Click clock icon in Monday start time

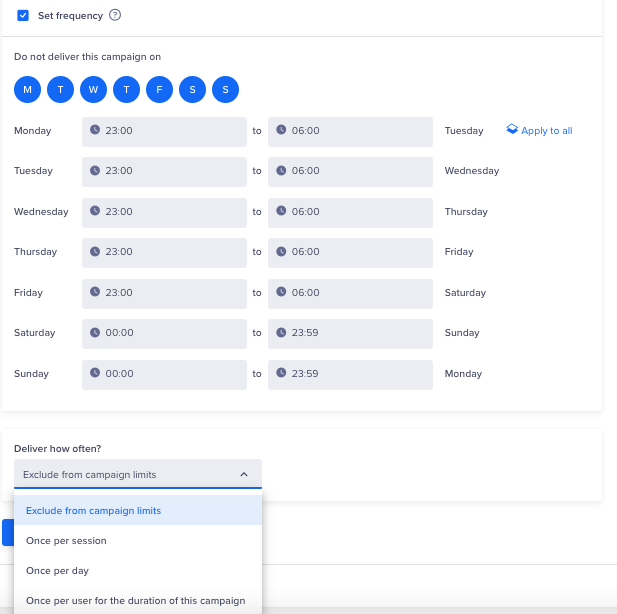click(95, 130)
